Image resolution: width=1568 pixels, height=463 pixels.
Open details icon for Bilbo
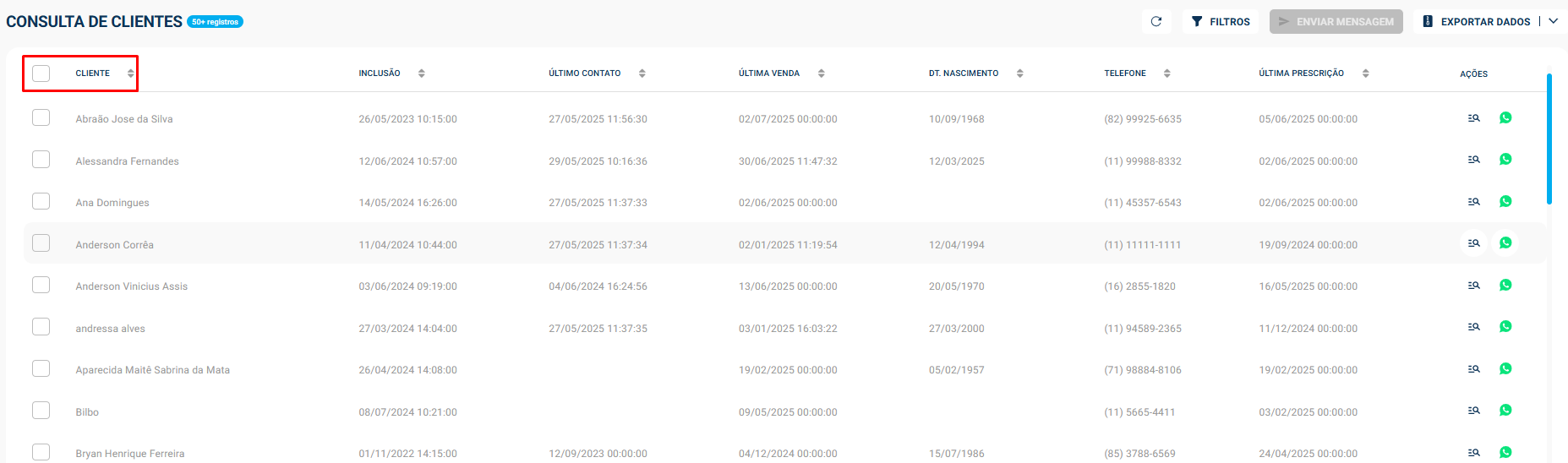tap(1474, 411)
